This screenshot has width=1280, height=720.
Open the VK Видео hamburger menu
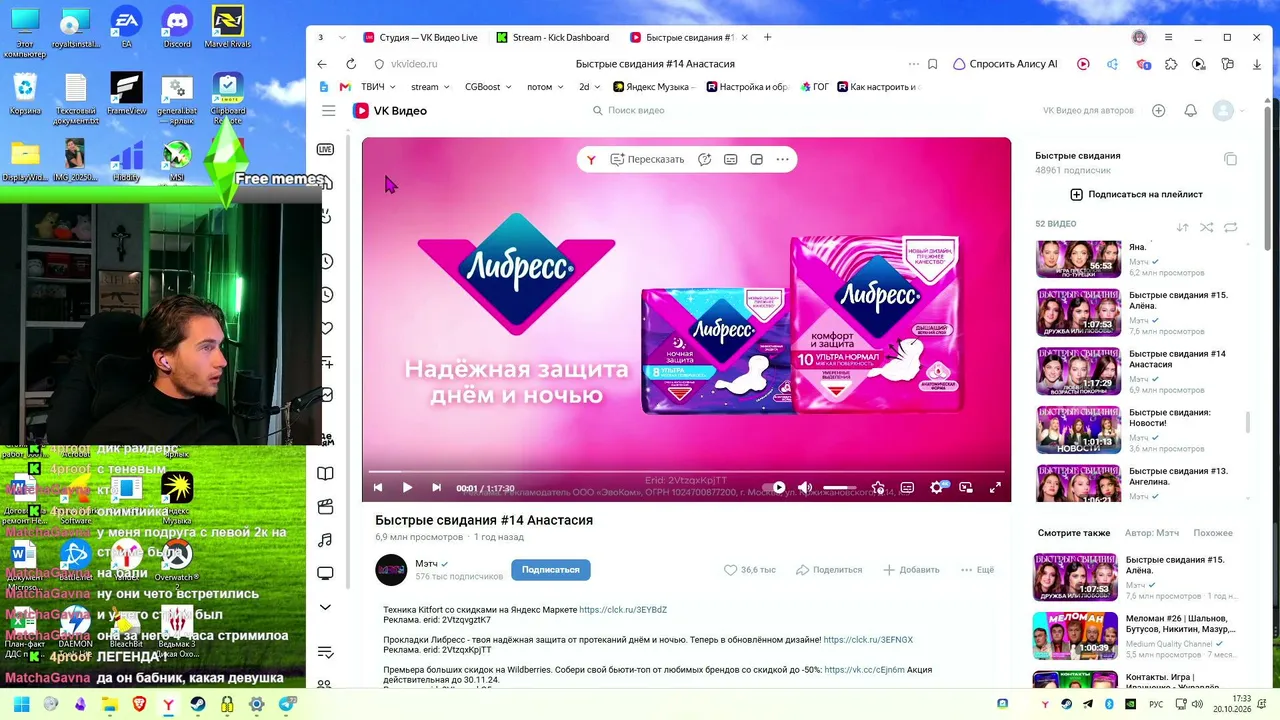tap(328, 111)
